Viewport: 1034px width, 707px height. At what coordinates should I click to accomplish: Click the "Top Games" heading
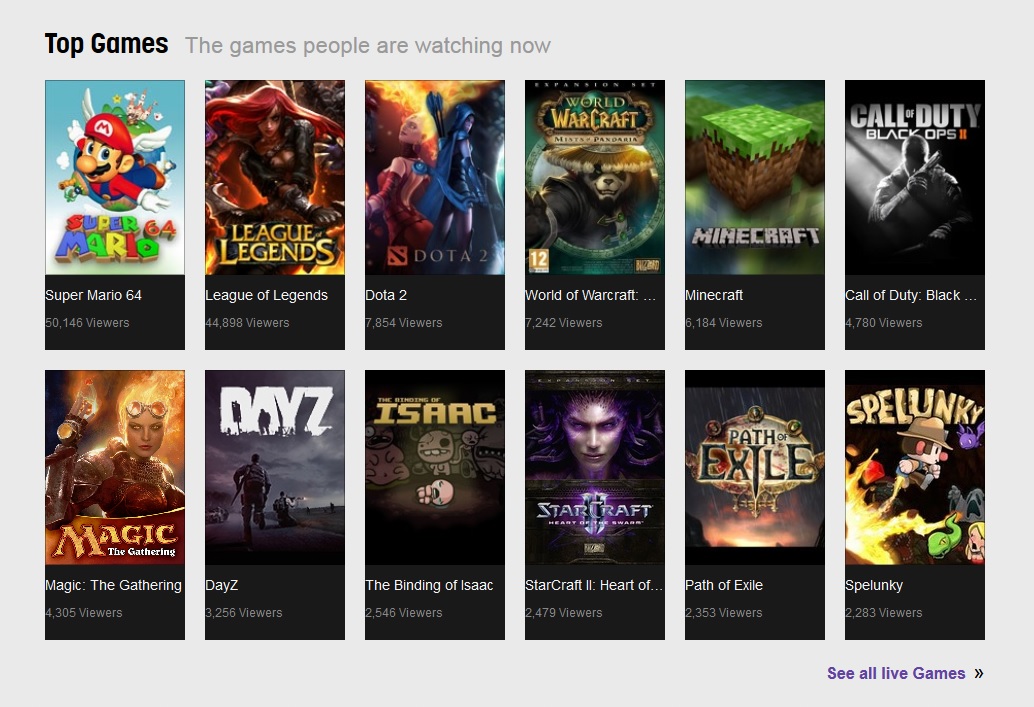click(107, 44)
